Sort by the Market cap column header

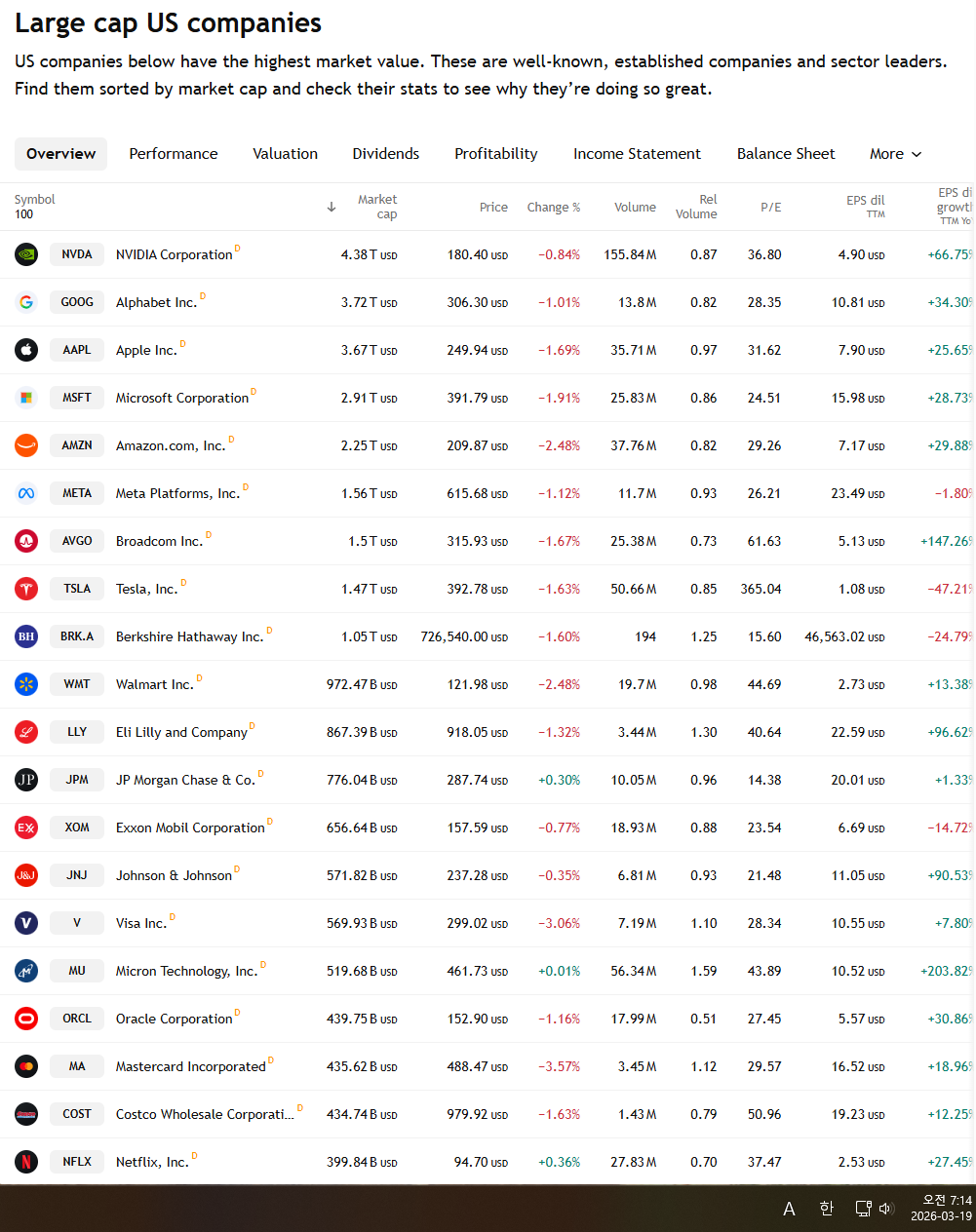click(377, 207)
